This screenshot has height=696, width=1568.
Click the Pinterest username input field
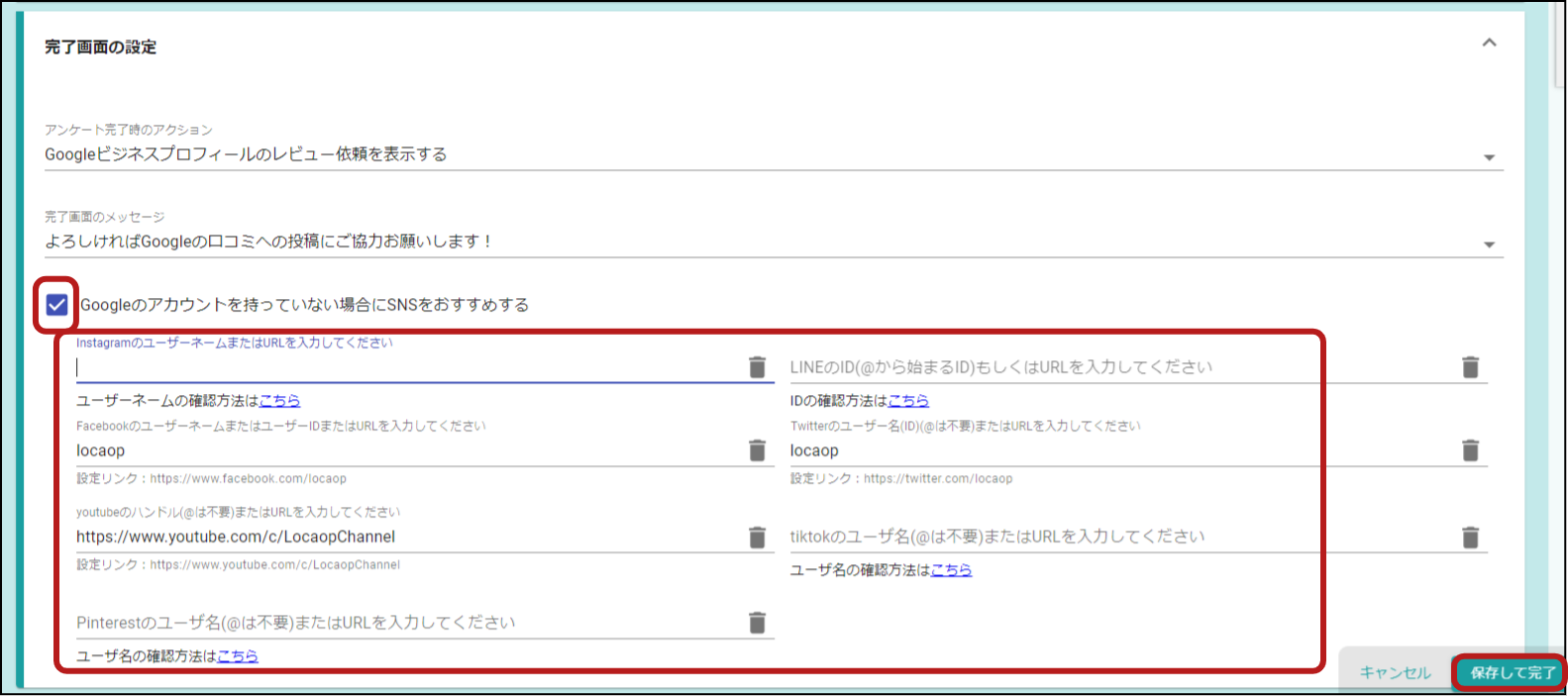point(410,623)
